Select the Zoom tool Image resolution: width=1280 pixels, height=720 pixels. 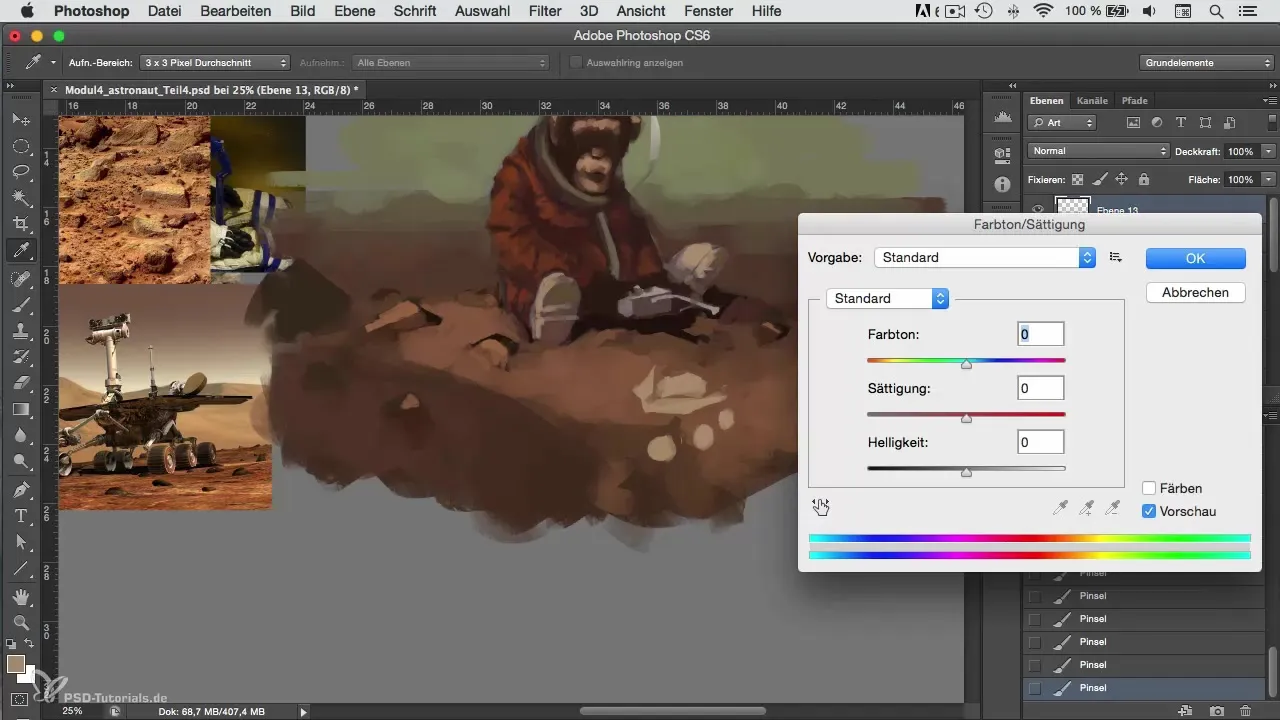[x=20, y=622]
